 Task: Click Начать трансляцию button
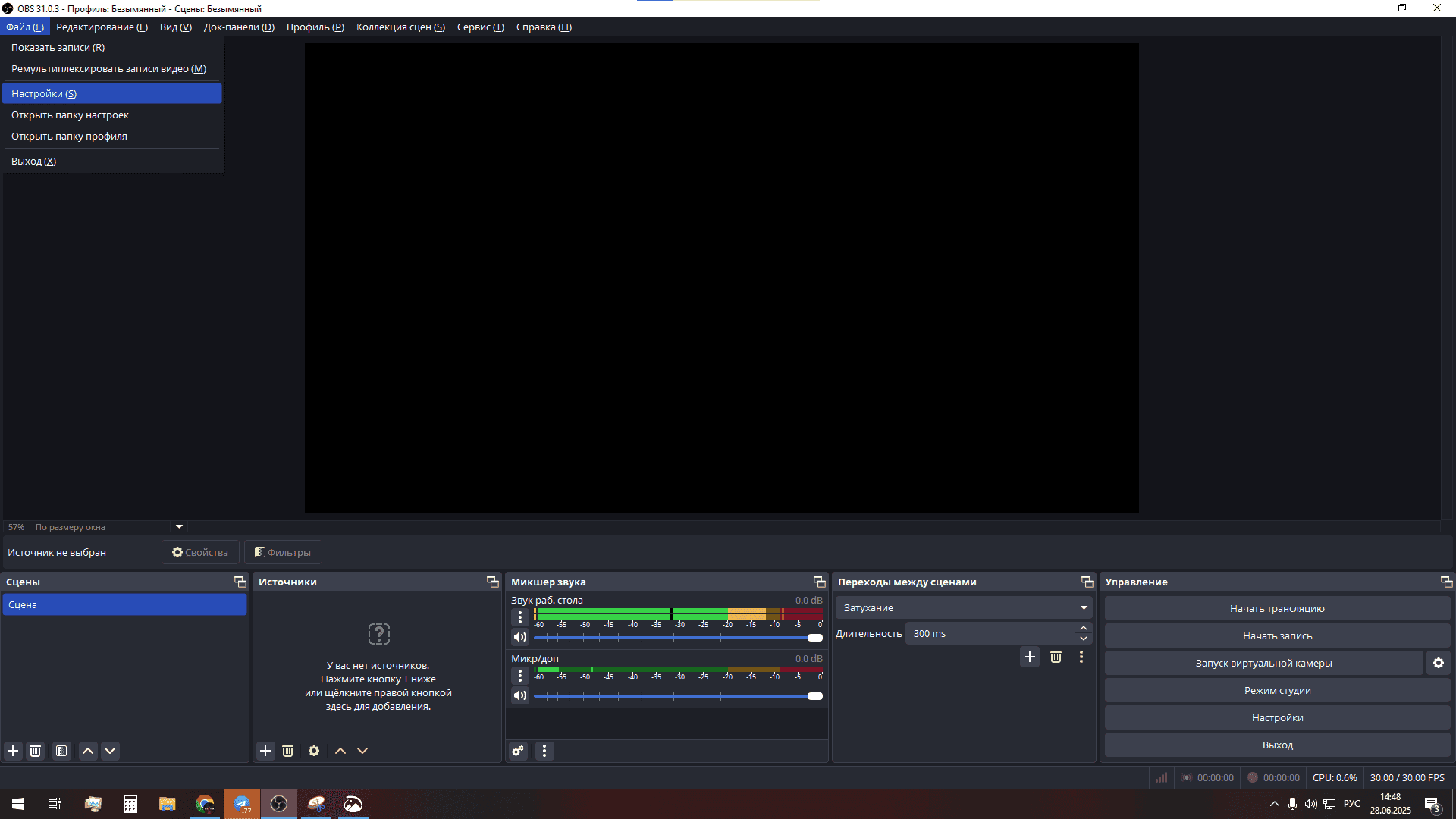[1277, 608]
